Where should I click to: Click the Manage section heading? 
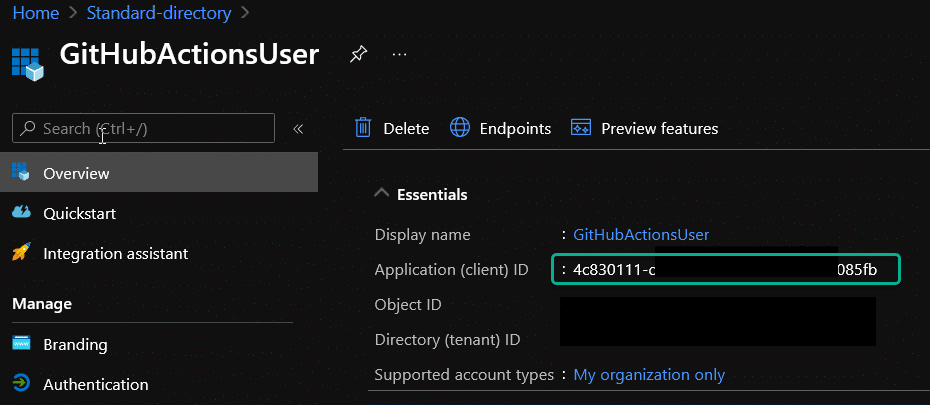pyautogui.click(x=42, y=304)
